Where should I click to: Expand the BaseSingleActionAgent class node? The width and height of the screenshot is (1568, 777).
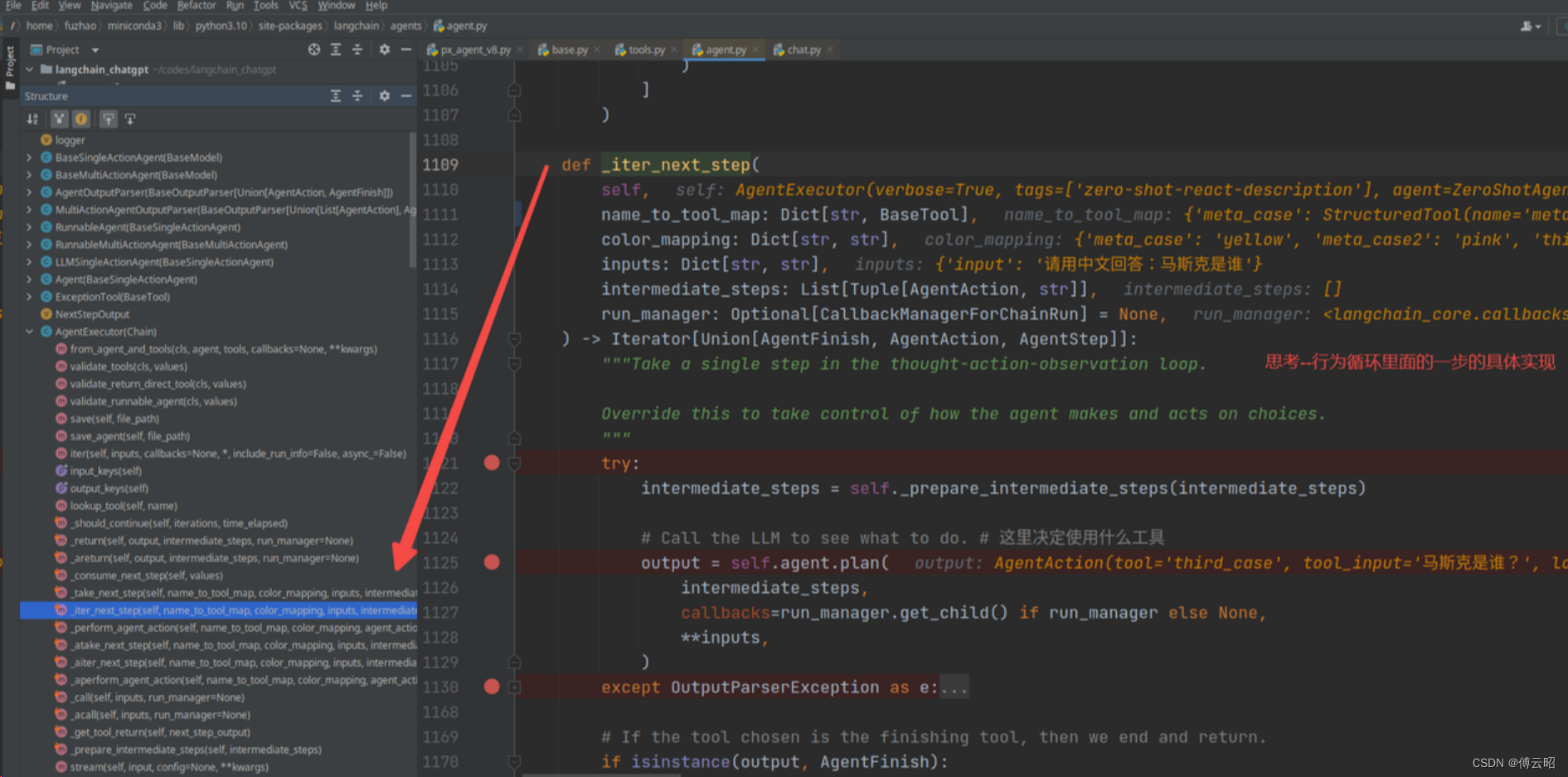tap(30, 158)
